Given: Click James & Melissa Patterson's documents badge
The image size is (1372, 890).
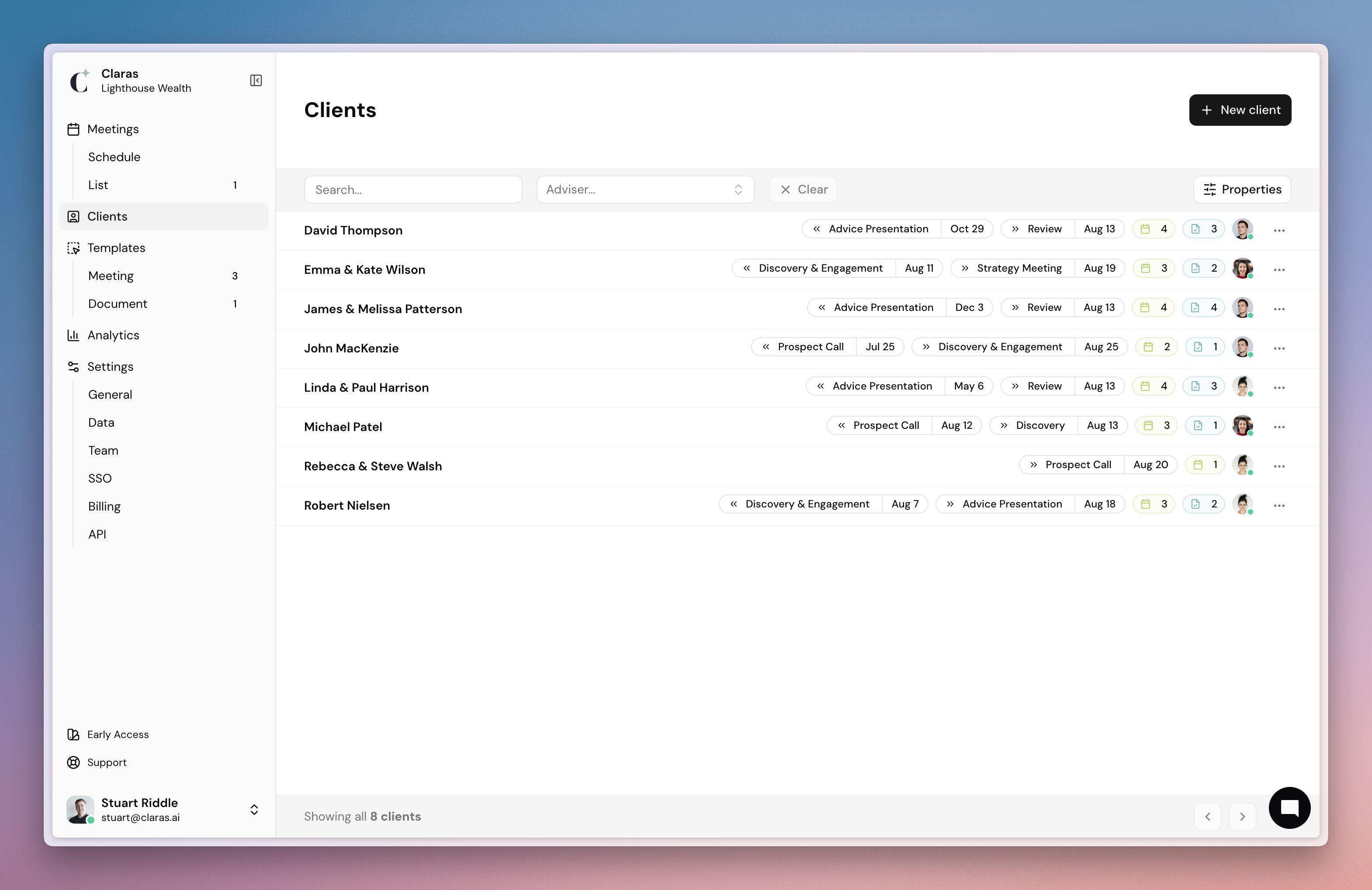Looking at the screenshot, I should pyautogui.click(x=1204, y=307).
